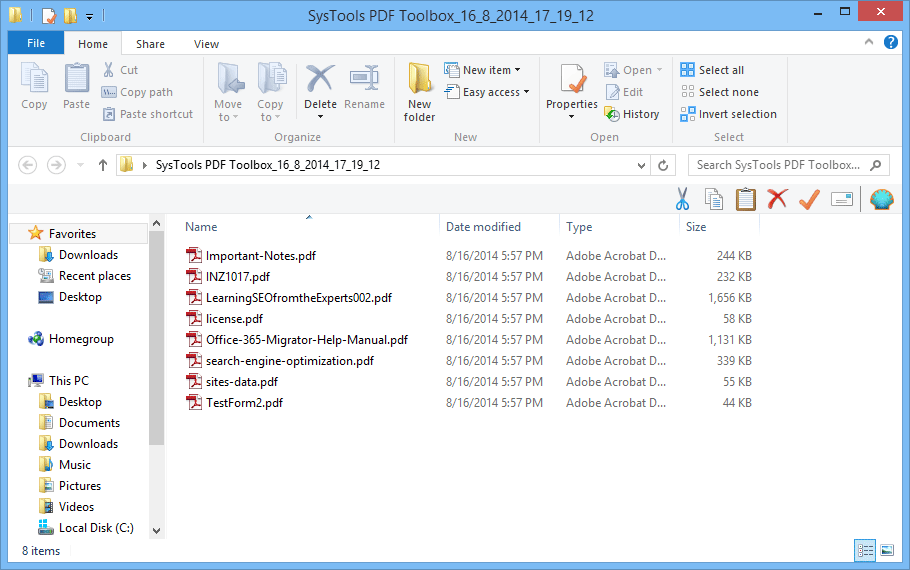This screenshot has height=570, width=910.
Task: Refresh the folder view
Action: (663, 165)
